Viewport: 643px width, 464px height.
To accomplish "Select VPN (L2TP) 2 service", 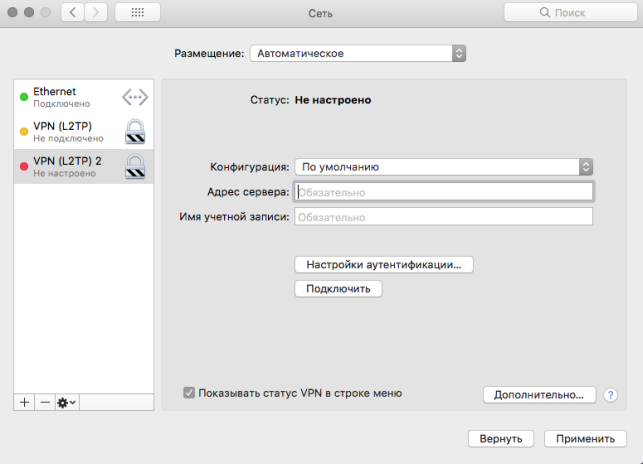I will coord(60,165).
